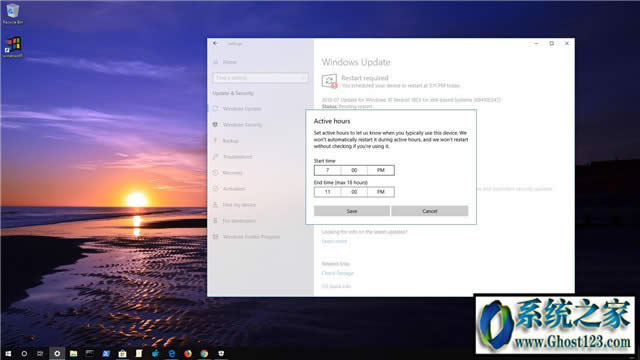The image size is (640, 360).
Task: Open the Windows Insider Program page
Action: point(251,237)
